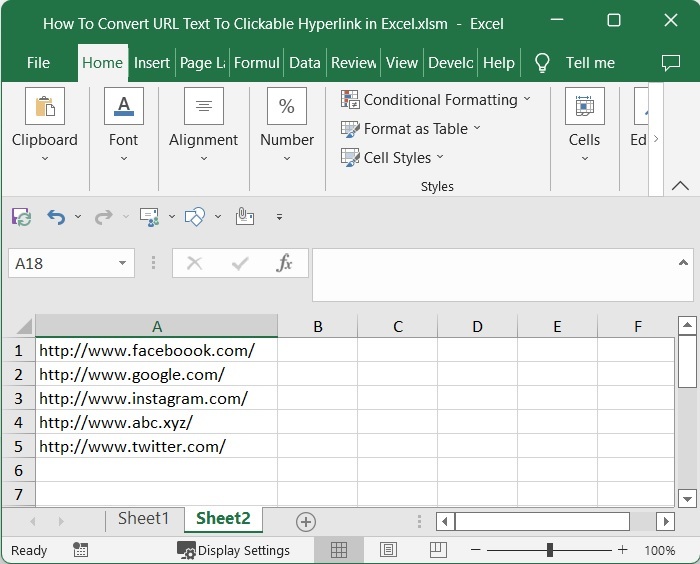Screen dimensions: 700x564
Task: Switch to Page Layout view
Action: click(x=388, y=550)
